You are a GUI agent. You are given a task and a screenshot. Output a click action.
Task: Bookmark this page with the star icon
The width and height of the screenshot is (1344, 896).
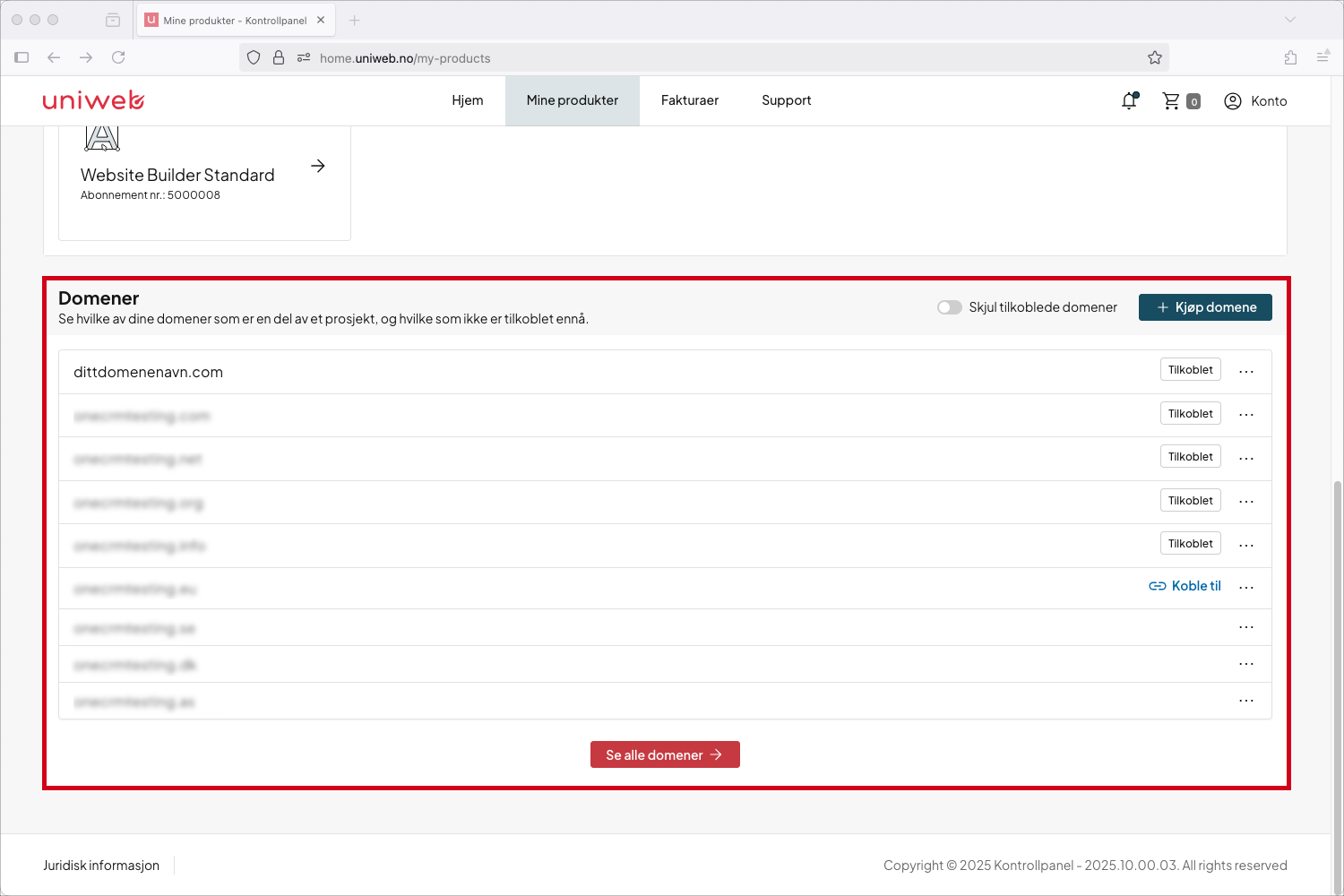(x=1155, y=58)
